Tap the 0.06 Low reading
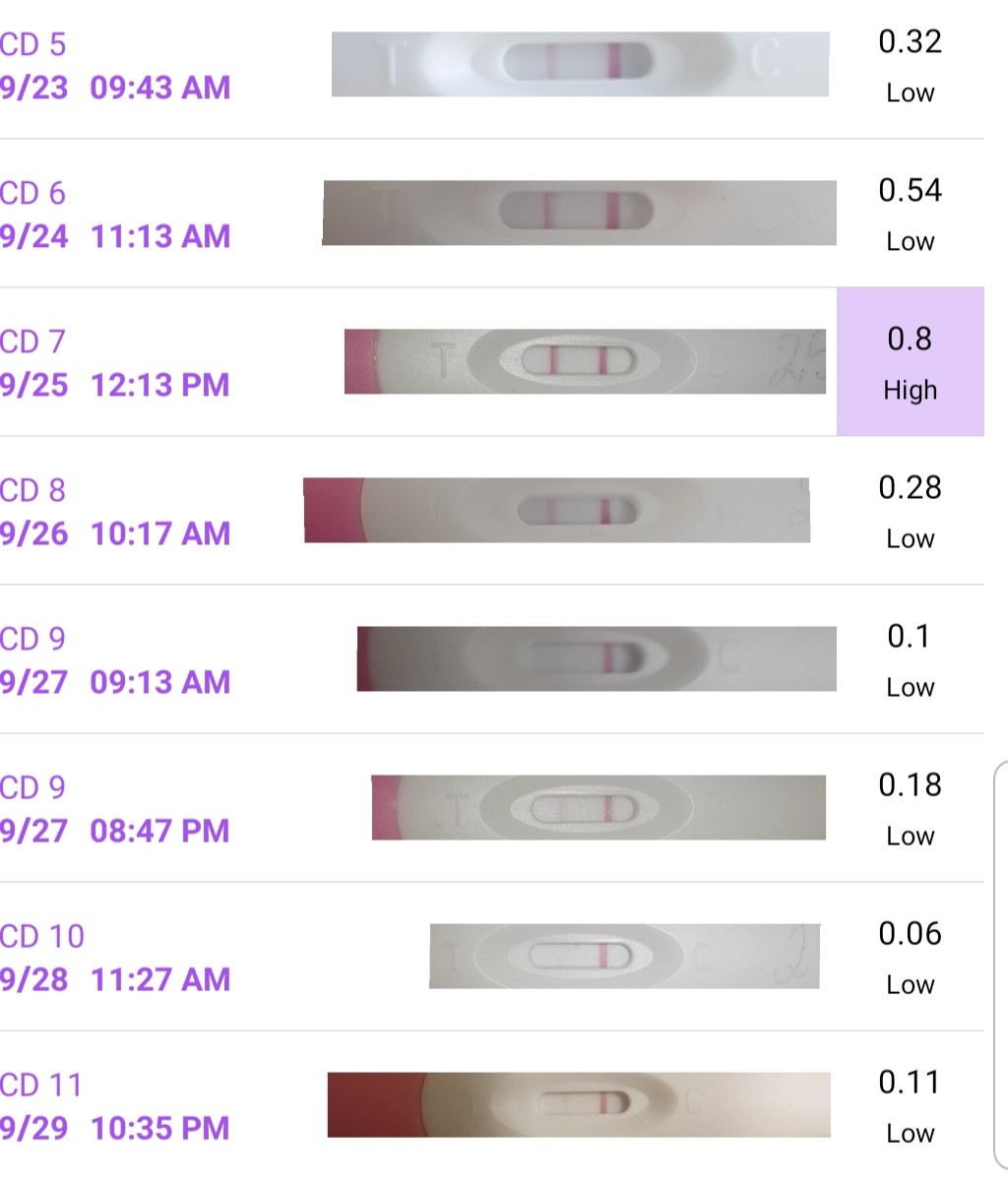Screen dimensions: 1008x1182 [x=910, y=957]
